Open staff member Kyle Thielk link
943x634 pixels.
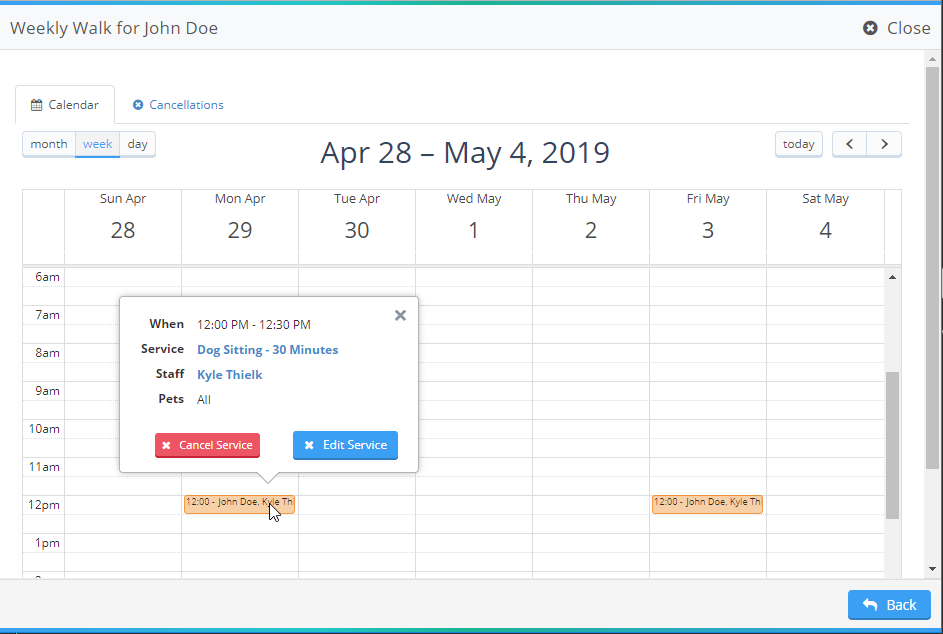230,375
